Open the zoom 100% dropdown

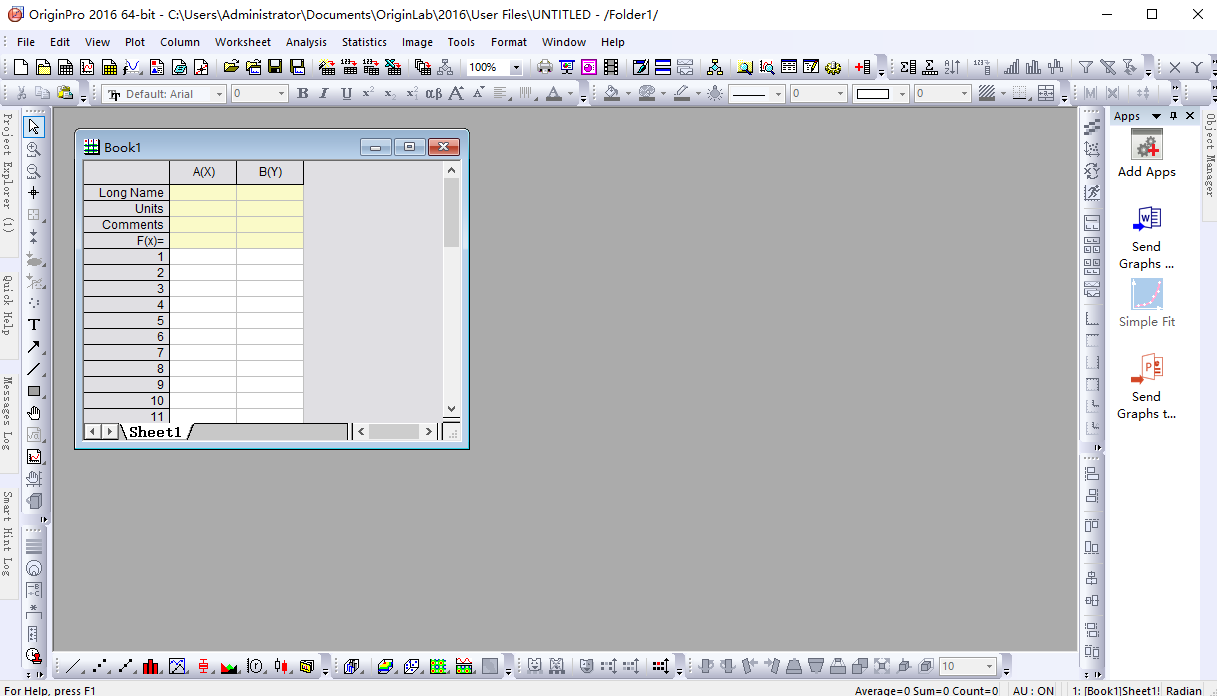[x=516, y=68]
